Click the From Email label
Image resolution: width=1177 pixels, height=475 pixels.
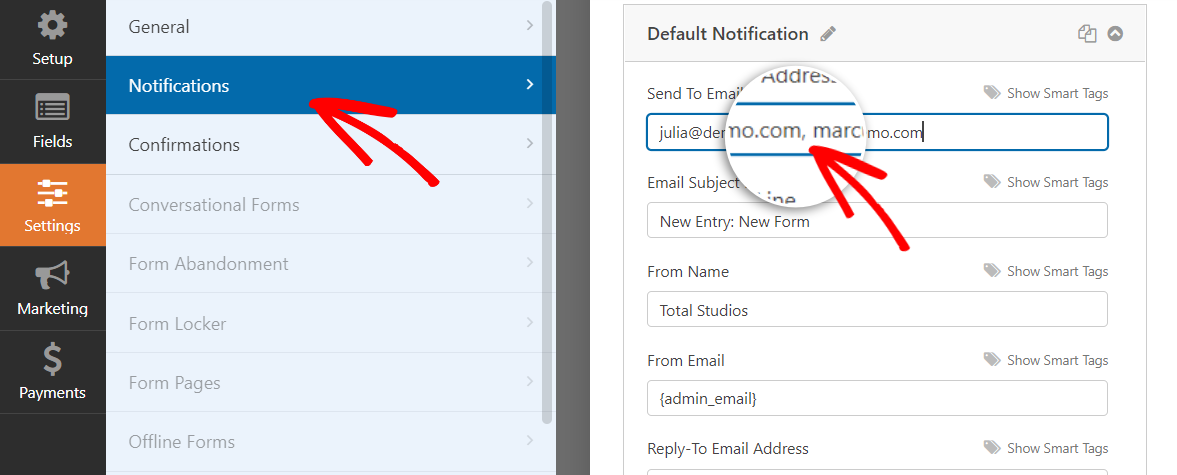click(686, 360)
